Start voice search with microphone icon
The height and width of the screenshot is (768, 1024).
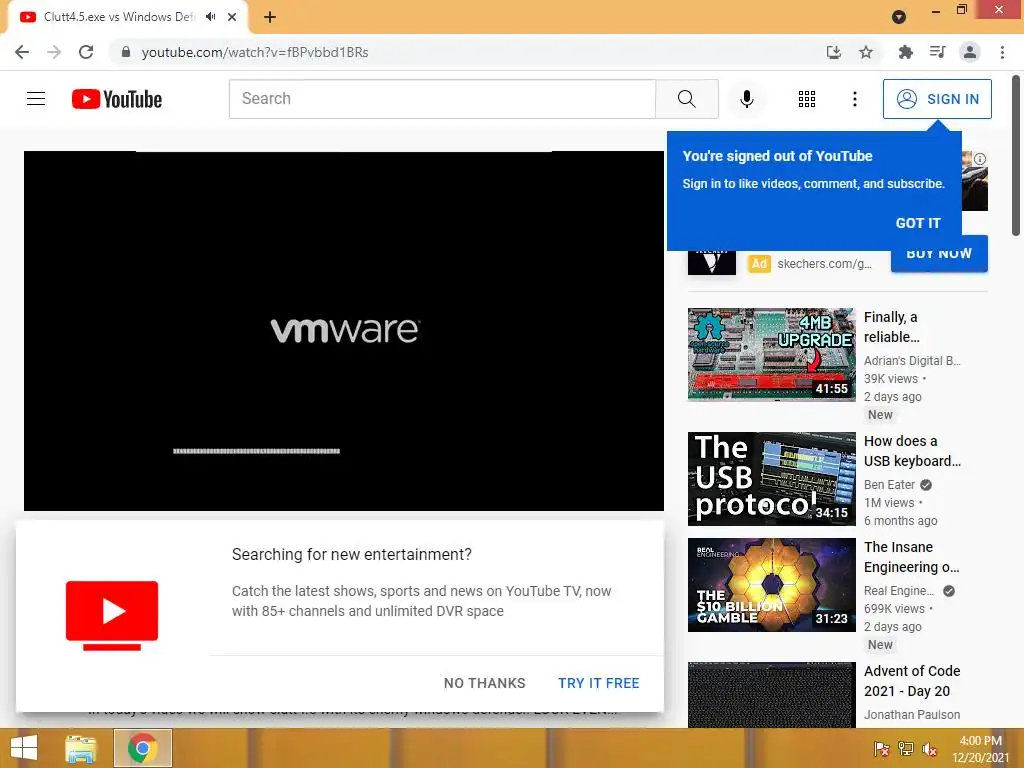[746, 99]
